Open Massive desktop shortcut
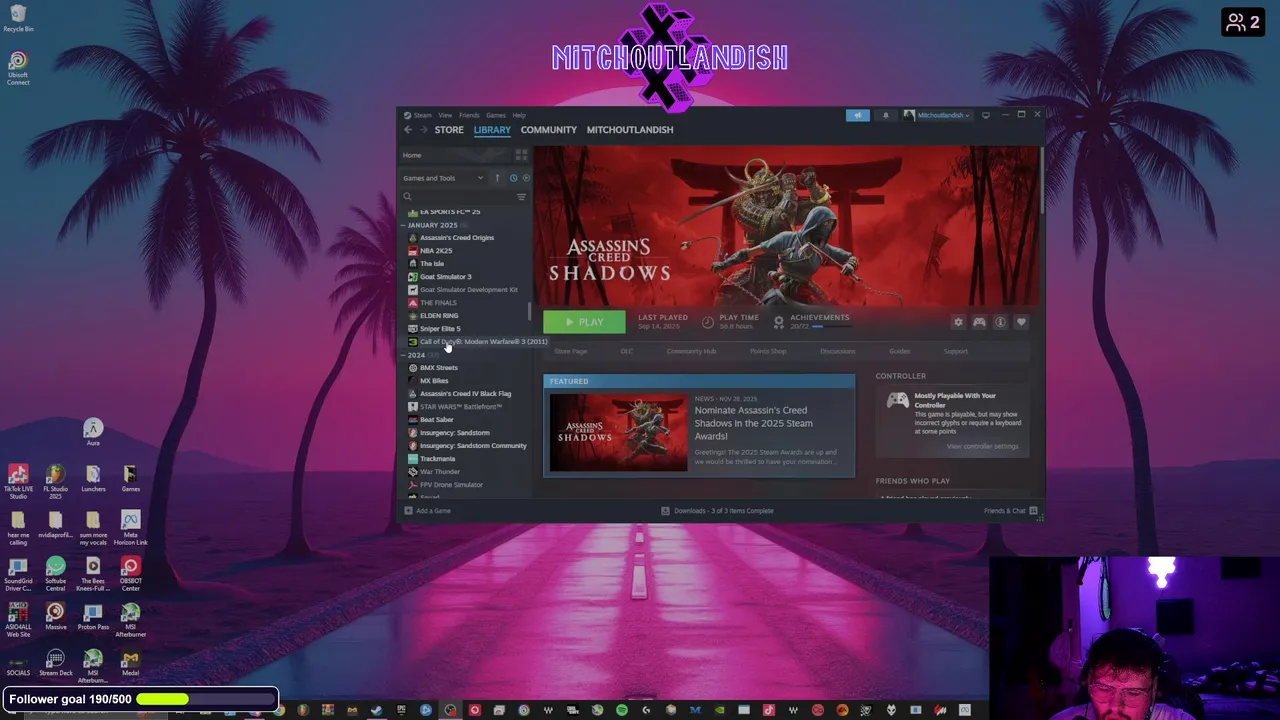The width and height of the screenshot is (1280, 720). (55, 617)
